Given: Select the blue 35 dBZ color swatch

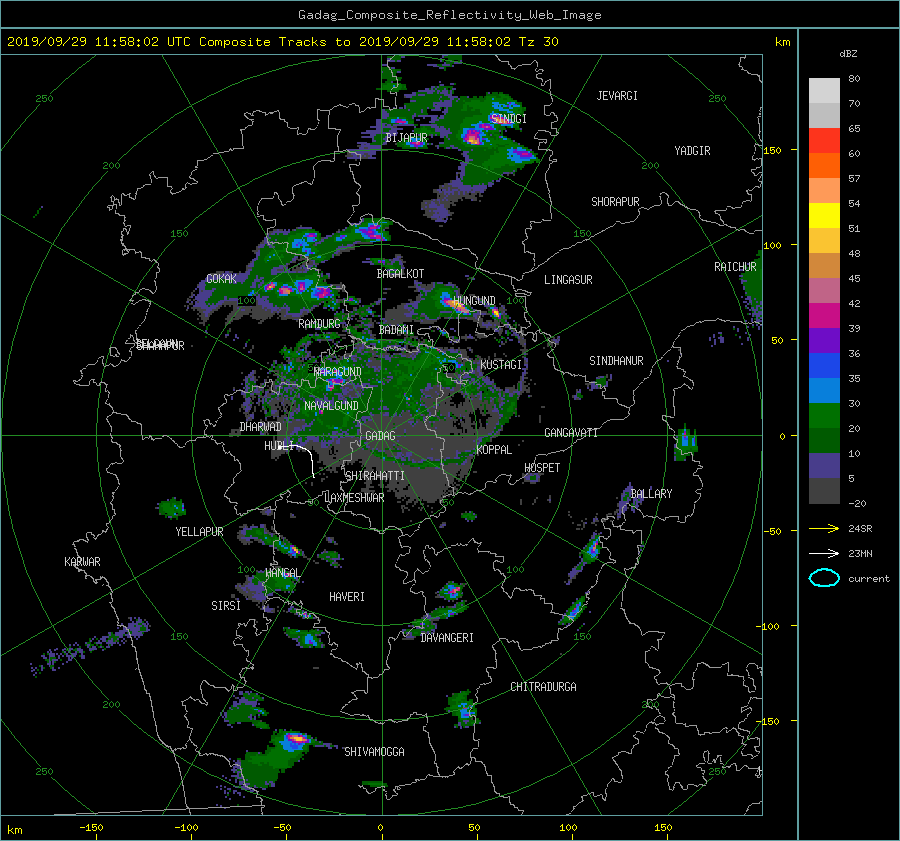Looking at the screenshot, I should click(824, 366).
